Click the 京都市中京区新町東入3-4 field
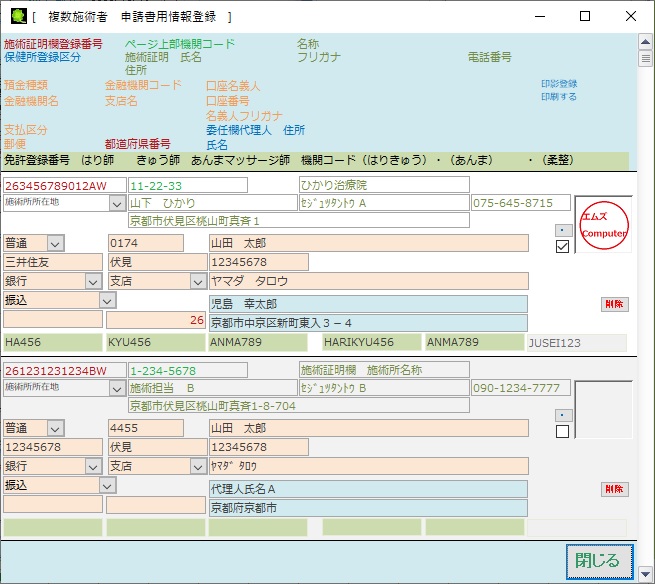The height and width of the screenshot is (584, 655). tap(368, 323)
